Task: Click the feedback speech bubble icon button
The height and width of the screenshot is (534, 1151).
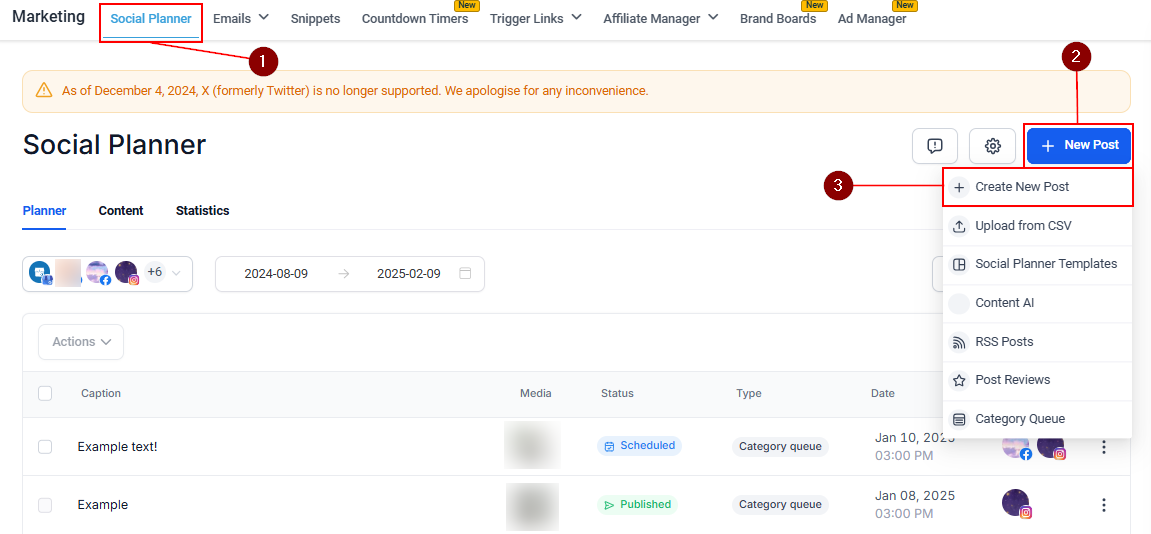Action: tap(935, 146)
